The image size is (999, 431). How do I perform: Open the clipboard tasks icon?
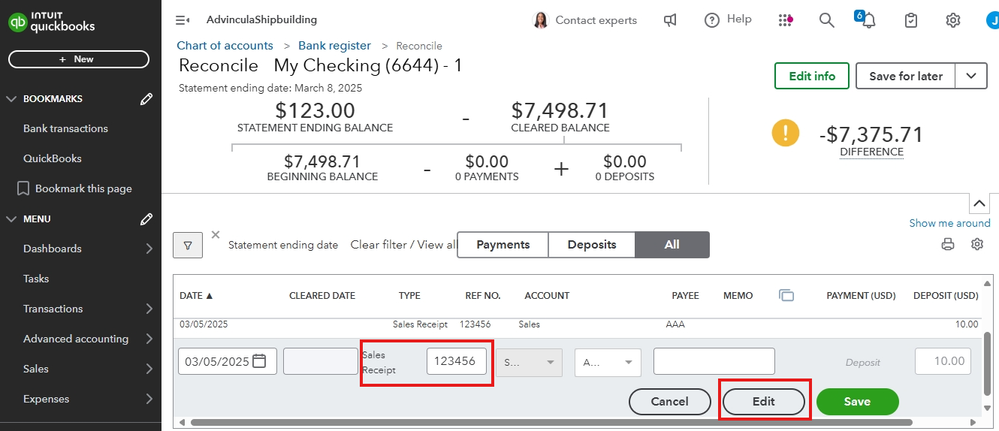[x=910, y=20]
